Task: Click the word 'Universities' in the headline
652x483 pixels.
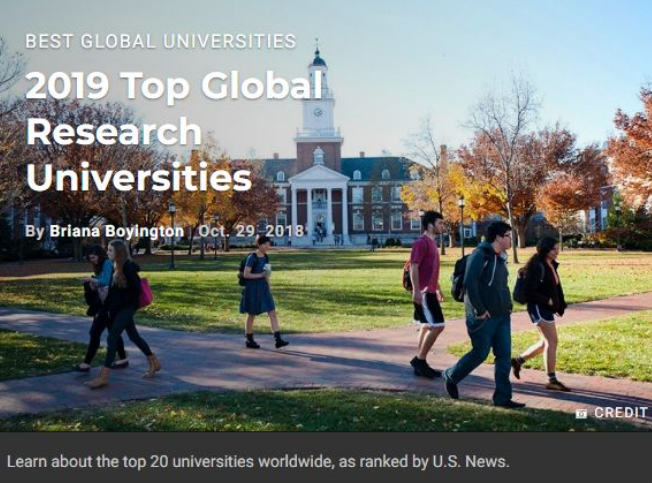Action: coord(138,177)
